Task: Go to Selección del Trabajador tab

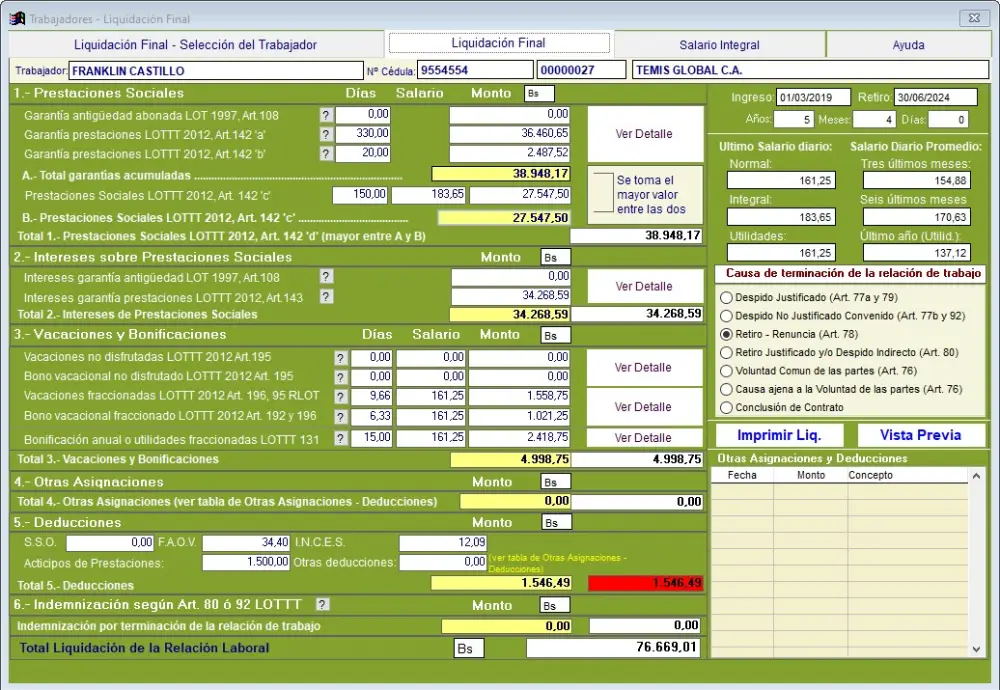Action: (x=195, y=45)
